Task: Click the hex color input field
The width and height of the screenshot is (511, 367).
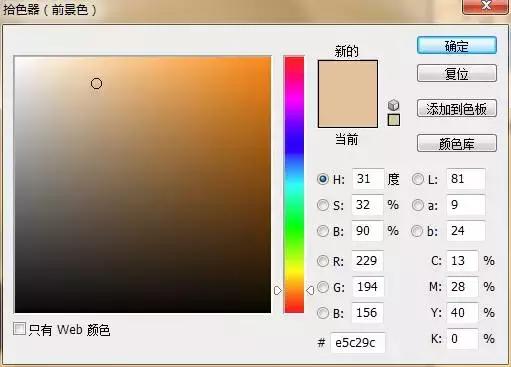Action: (357, 342)
